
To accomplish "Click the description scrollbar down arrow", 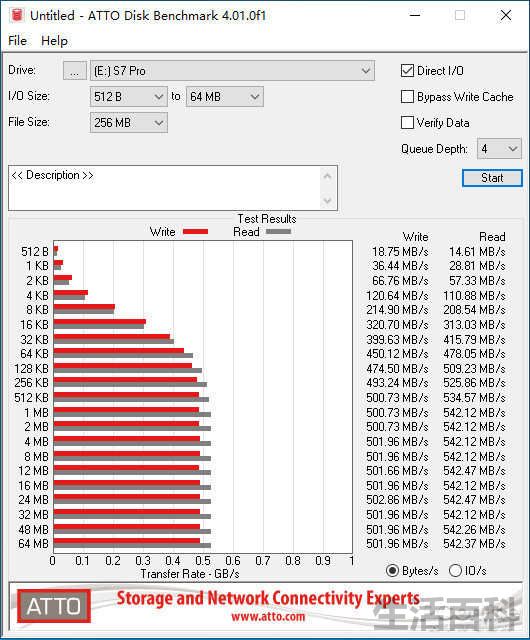I will coord(327,200).
